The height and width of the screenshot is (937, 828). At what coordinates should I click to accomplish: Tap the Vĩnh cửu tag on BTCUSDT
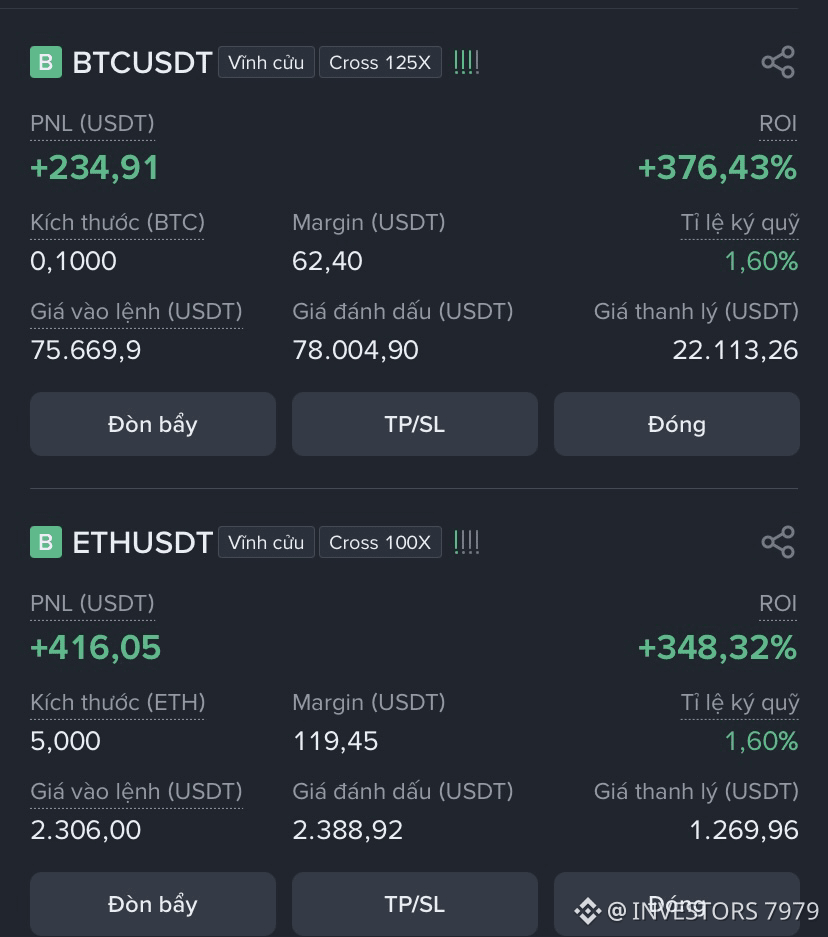(x=266, y=62)
